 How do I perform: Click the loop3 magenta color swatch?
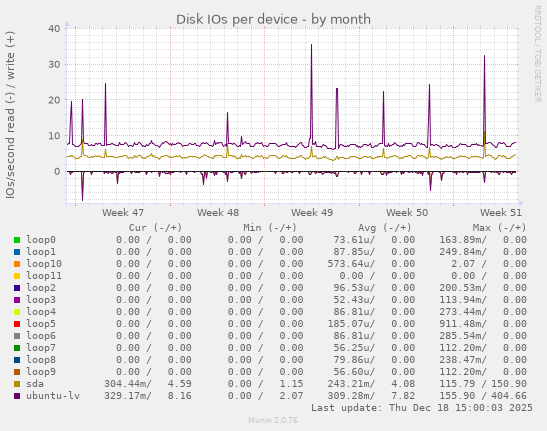(x=17, y=300)
